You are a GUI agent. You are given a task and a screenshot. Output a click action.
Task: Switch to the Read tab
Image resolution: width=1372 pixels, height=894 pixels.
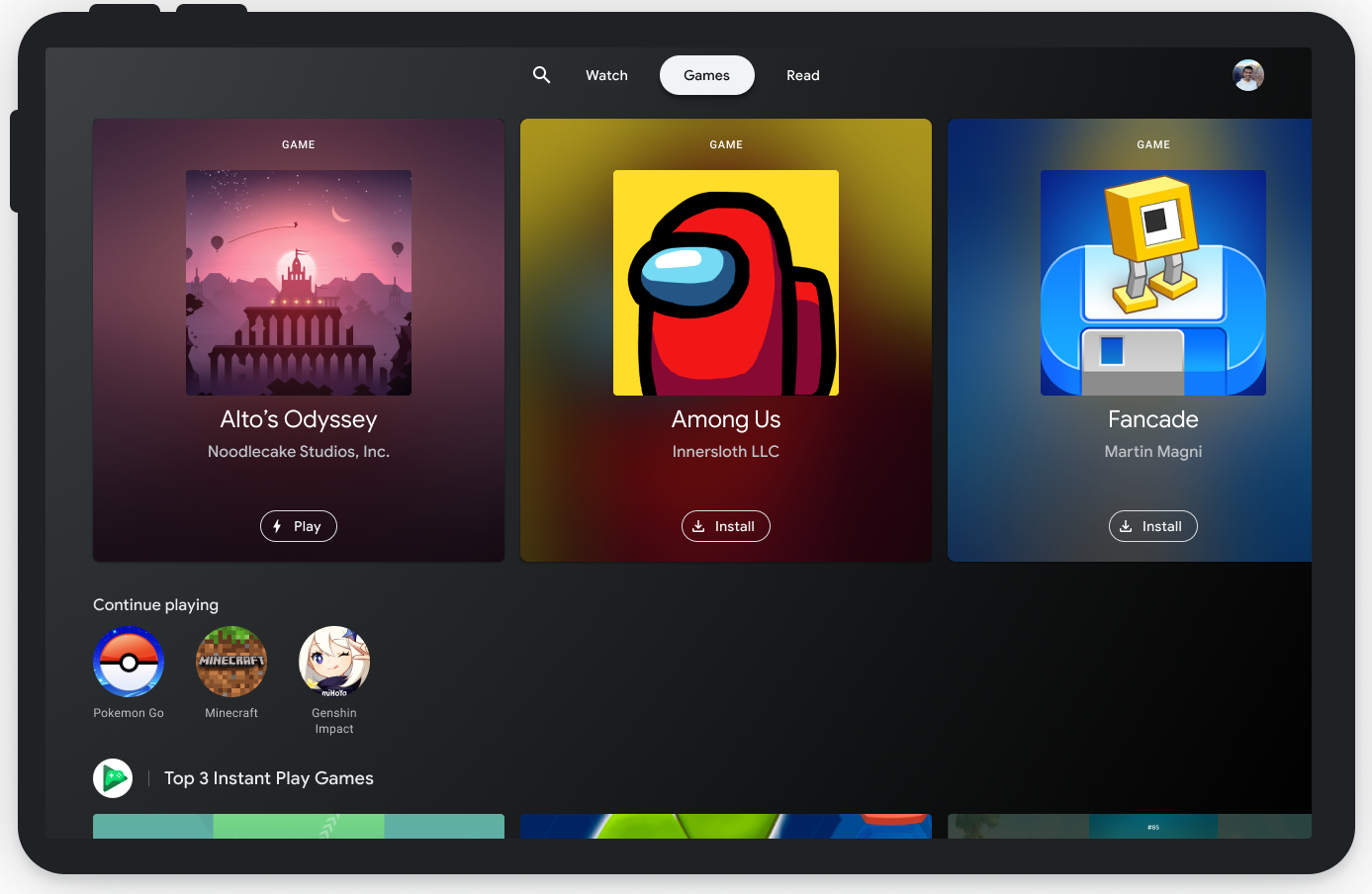(x=803, y=75)
